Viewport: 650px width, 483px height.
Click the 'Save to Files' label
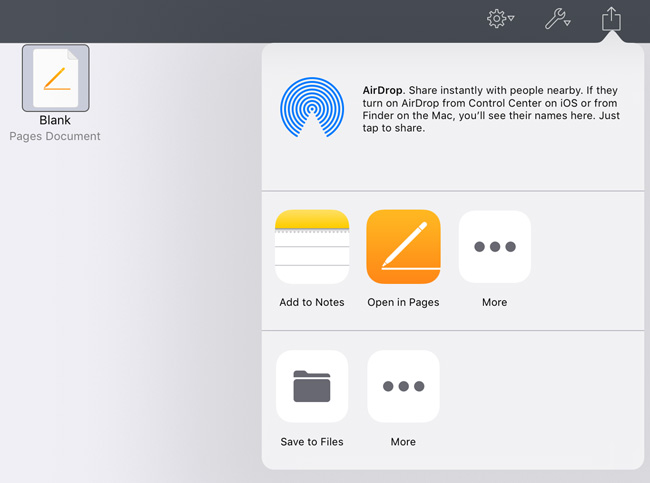tap(312, 442)
